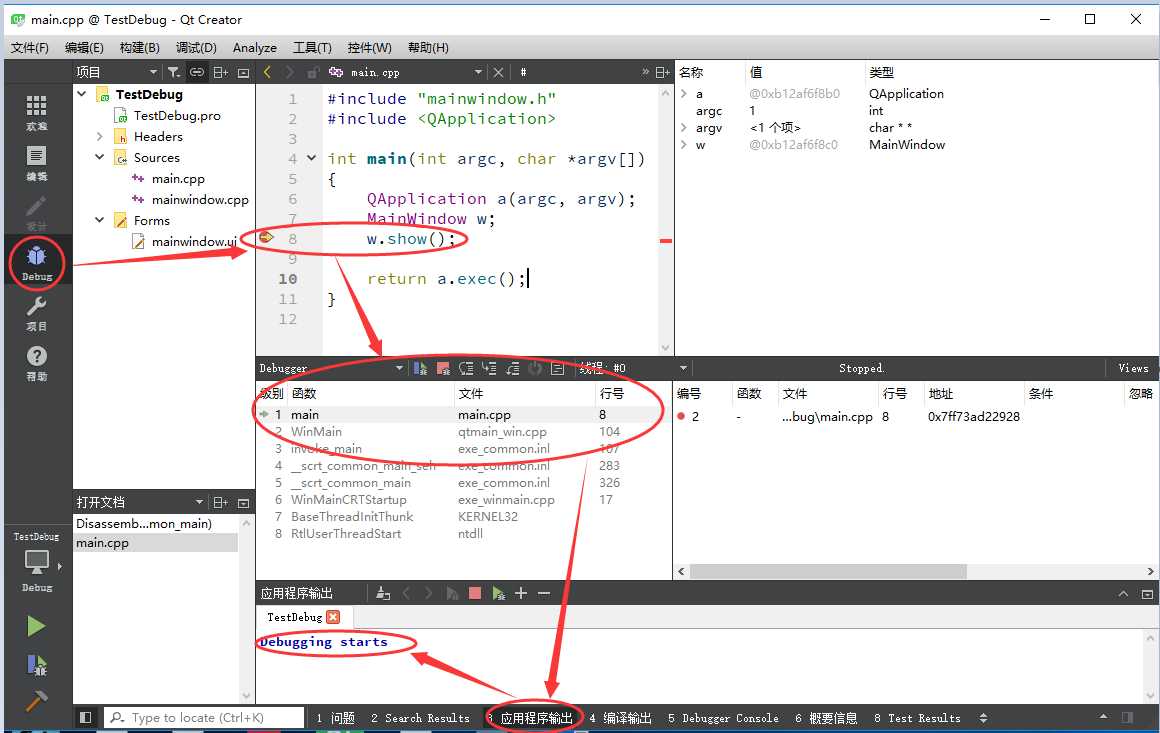This screenshot has width=1160, height=733.
Task: Fold the main function at line 4
Action: [x=311, y=158]
